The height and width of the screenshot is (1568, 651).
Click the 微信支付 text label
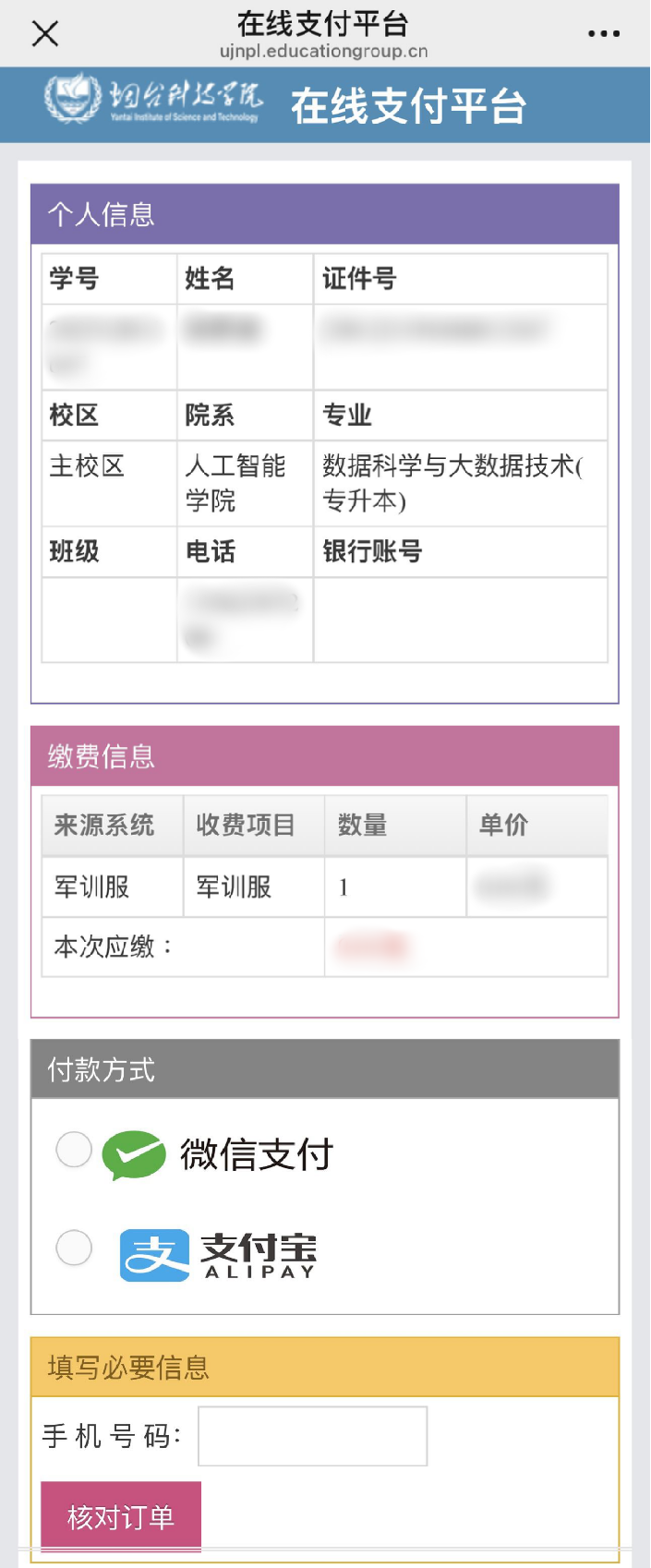257,1154
